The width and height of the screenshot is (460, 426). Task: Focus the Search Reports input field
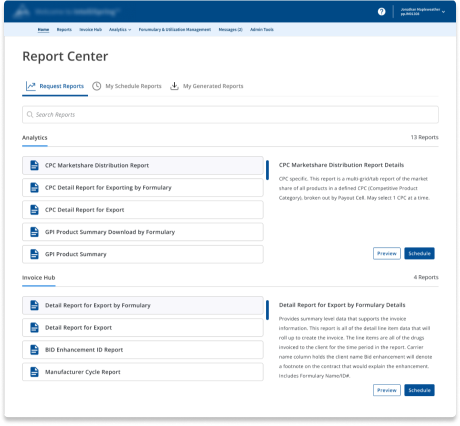pyautogui.click(x=230, y=115)
